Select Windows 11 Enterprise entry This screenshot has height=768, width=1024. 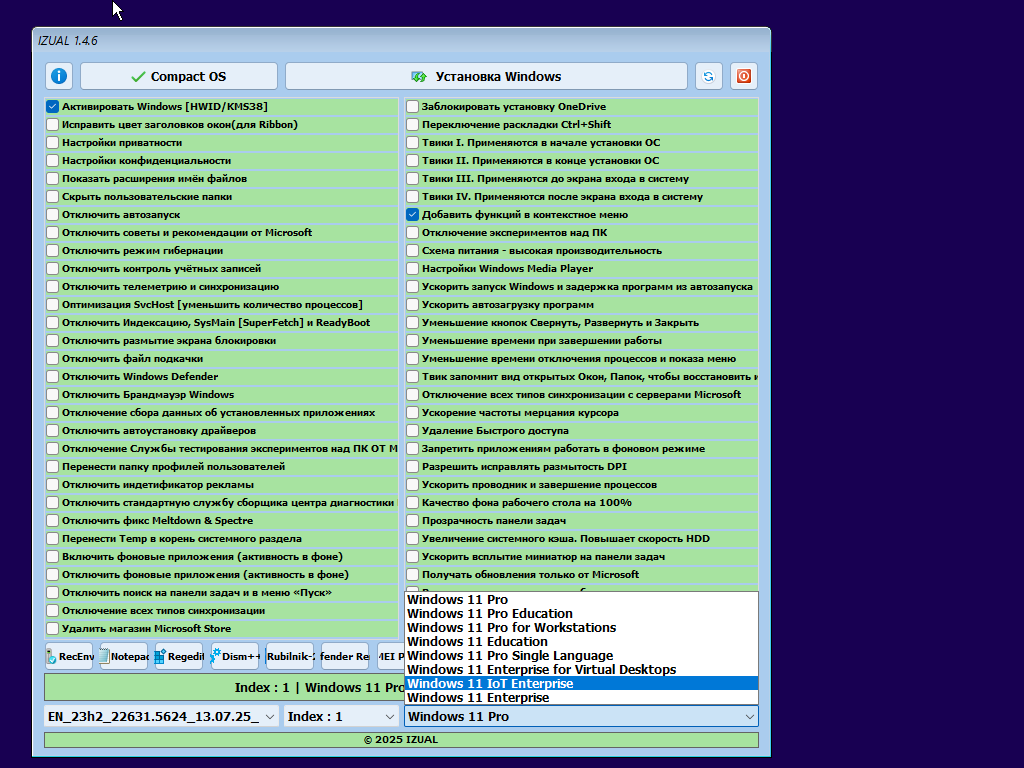pyautogui.click(x=581, y=698)
